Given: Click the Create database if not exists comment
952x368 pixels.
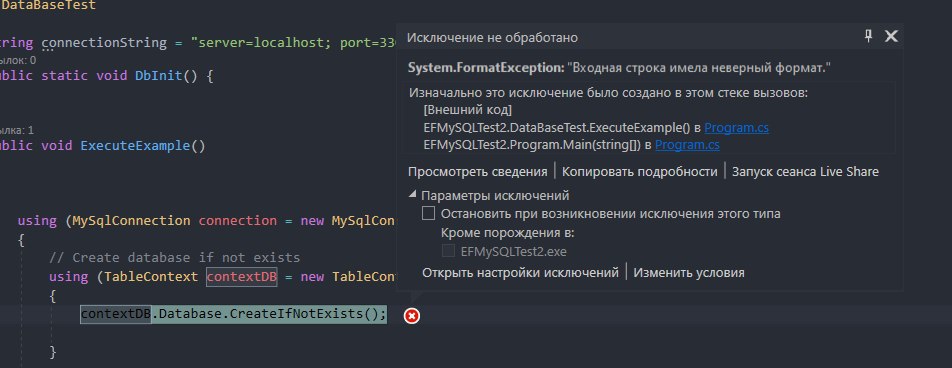Looking at the screenshot, I should click(174, 257).
